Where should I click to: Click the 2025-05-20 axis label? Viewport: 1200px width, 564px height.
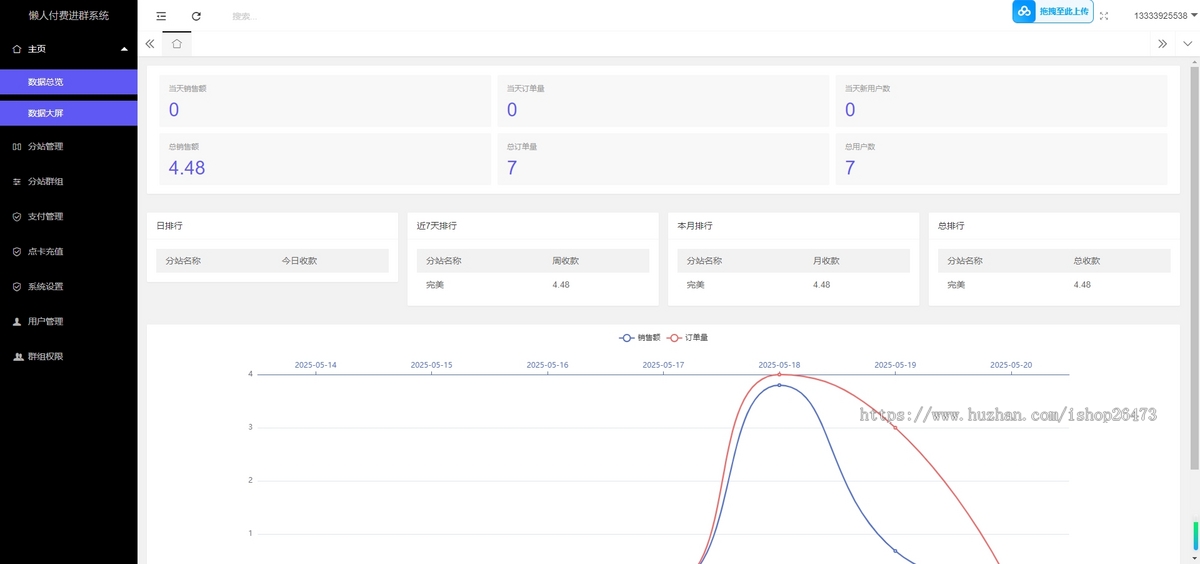coord(1011,365)
